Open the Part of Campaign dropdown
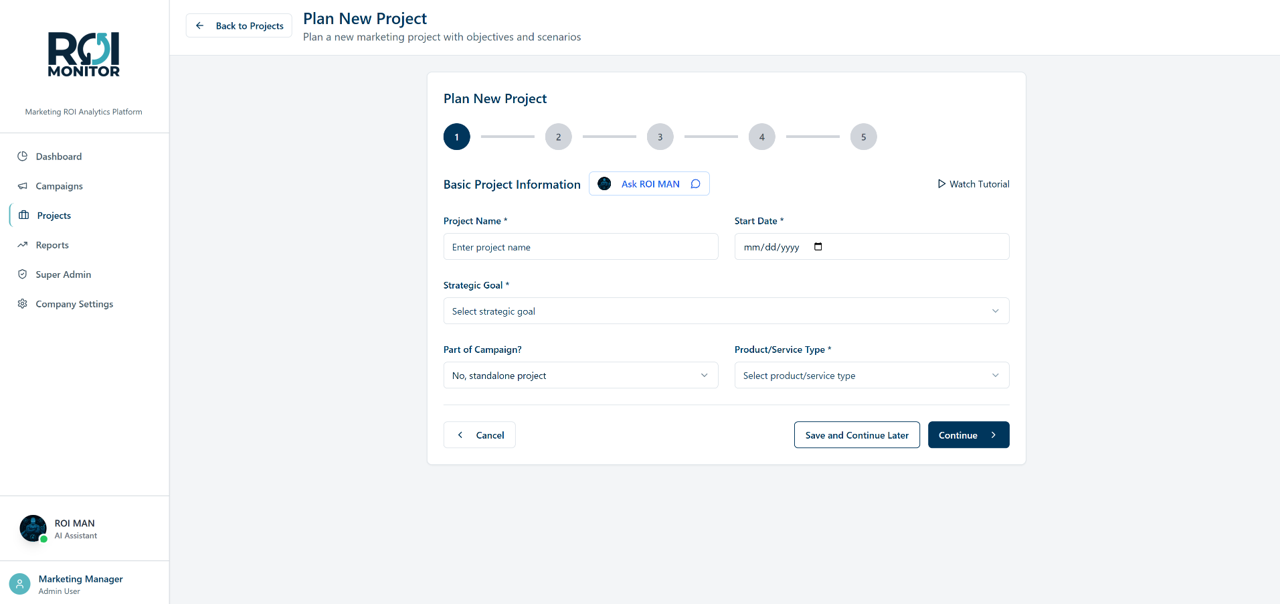This screenshot has width=1280, height=604. pos(580,376)
